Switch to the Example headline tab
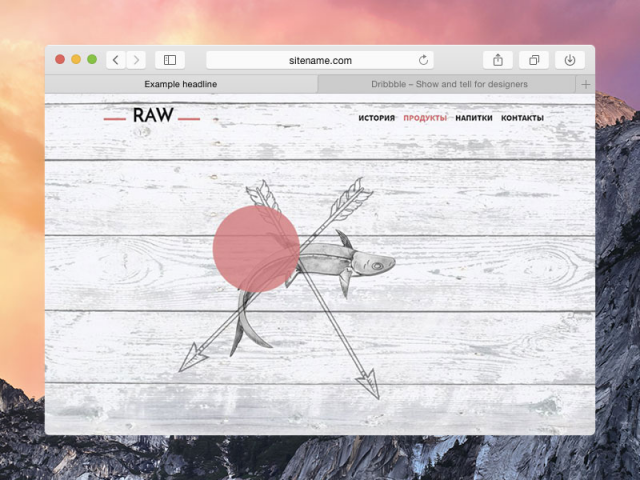This screenshot has height=480, width=640. (x=181, y=84)
